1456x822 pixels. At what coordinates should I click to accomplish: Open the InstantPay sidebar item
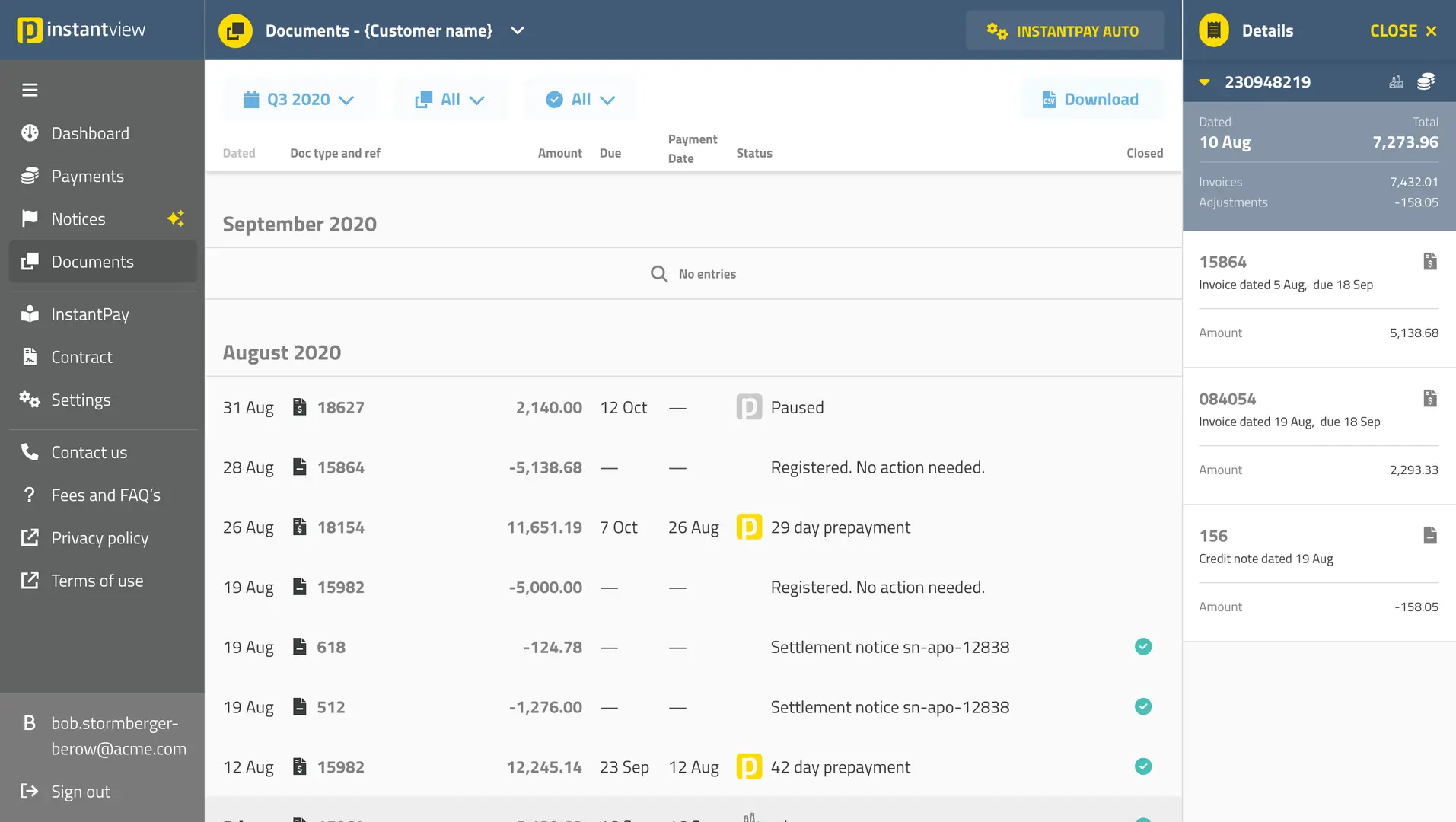tap(90, 314)
